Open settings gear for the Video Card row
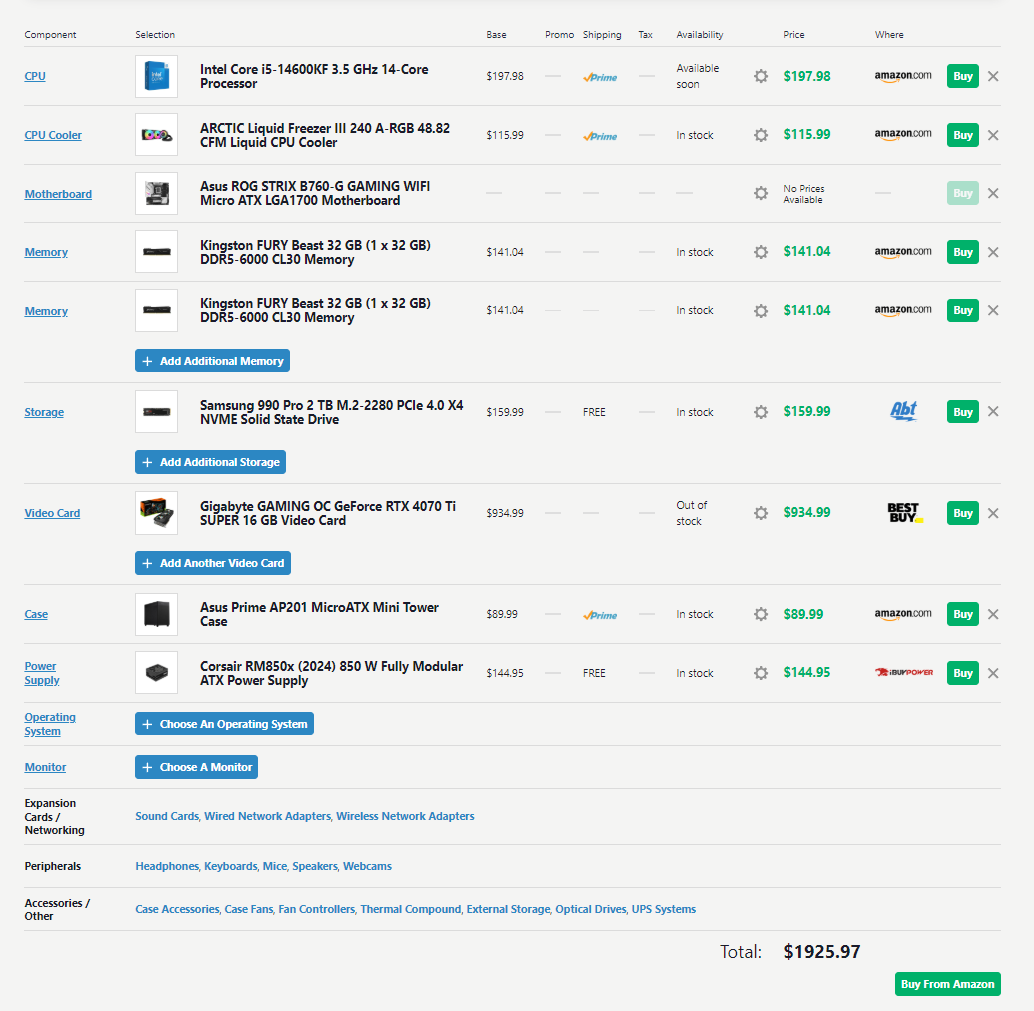 click(x=761, y=513)
